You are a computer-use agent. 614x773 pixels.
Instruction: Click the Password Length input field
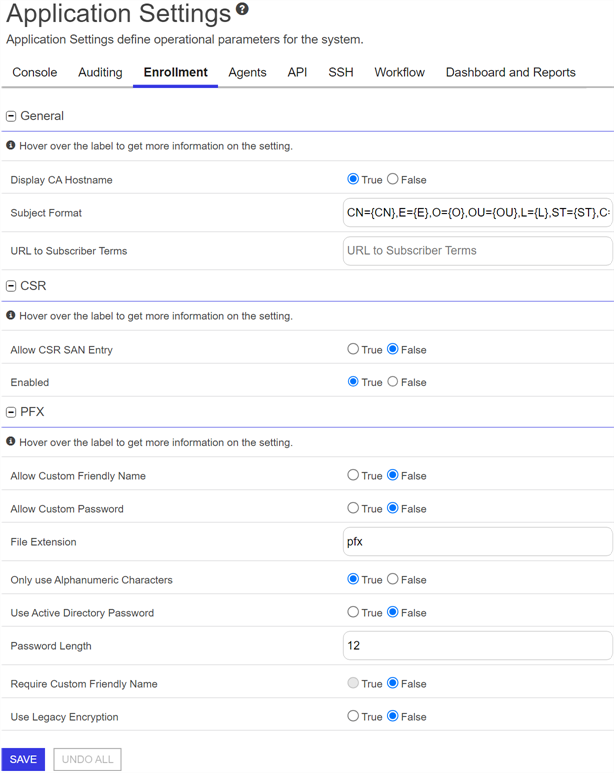[x=477, y=646]
